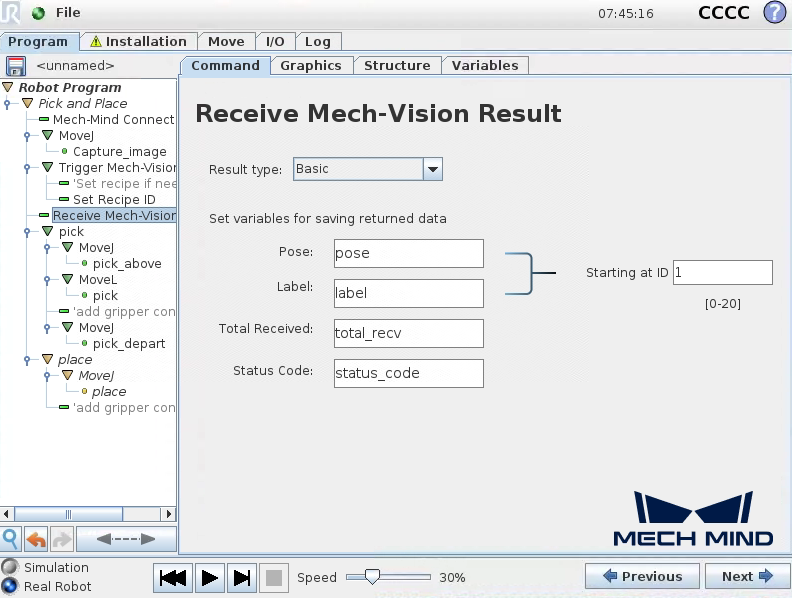Click the Starting at ID field
The image size is (792, 598).
tap(723, 273)
